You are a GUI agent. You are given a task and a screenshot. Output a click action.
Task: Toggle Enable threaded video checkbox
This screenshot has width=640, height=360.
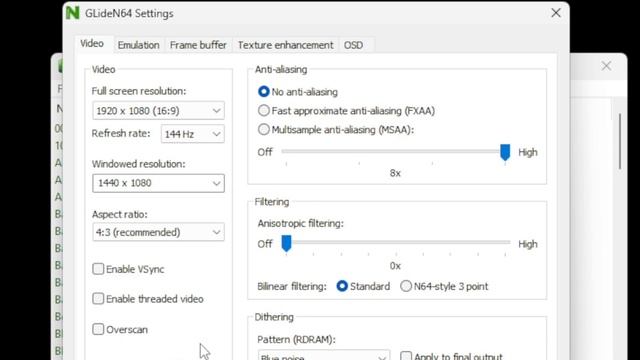pyautogui.click(x=98, y=299)
